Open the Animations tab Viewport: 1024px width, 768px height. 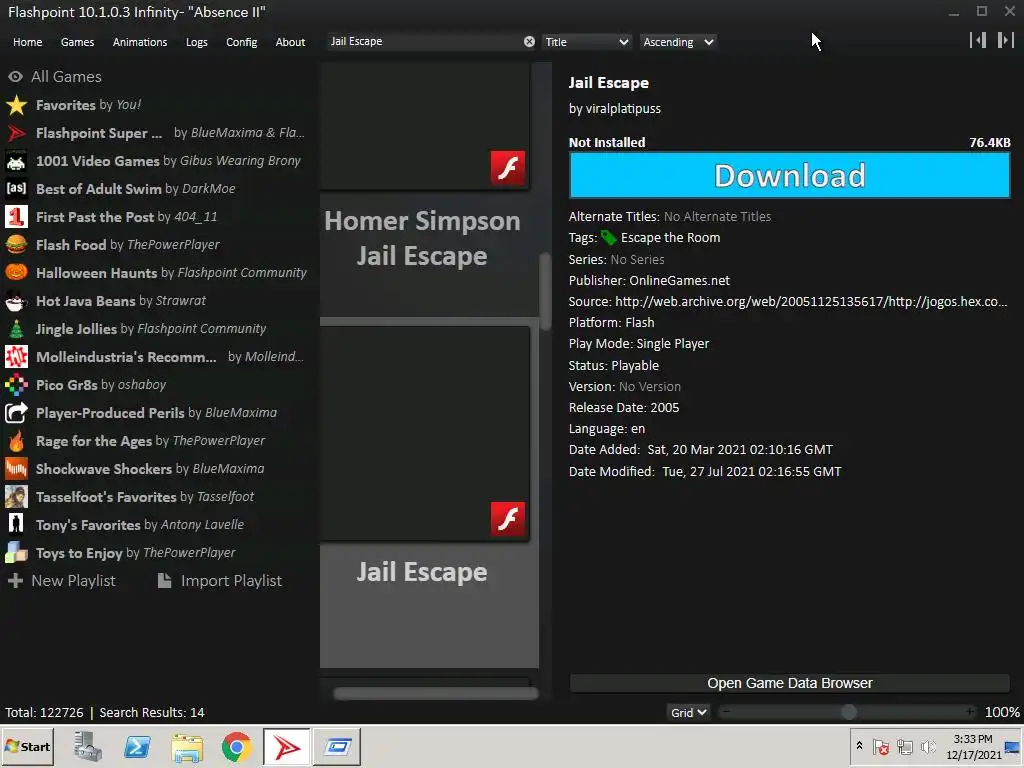tap(140, 42)
